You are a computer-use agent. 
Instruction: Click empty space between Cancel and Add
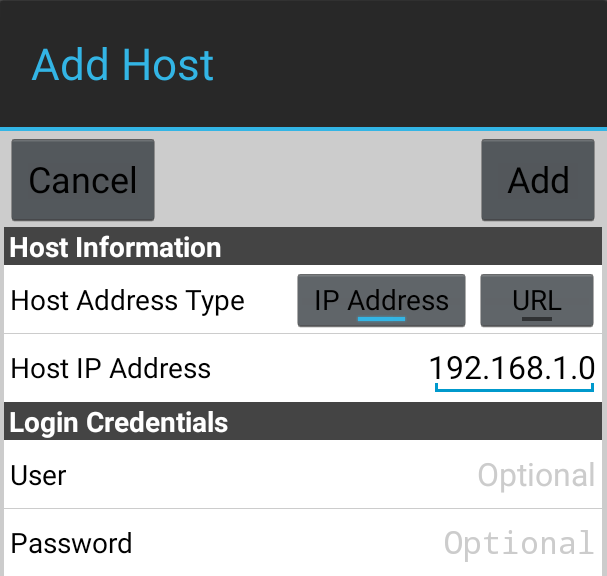click(x=317, y=180)
